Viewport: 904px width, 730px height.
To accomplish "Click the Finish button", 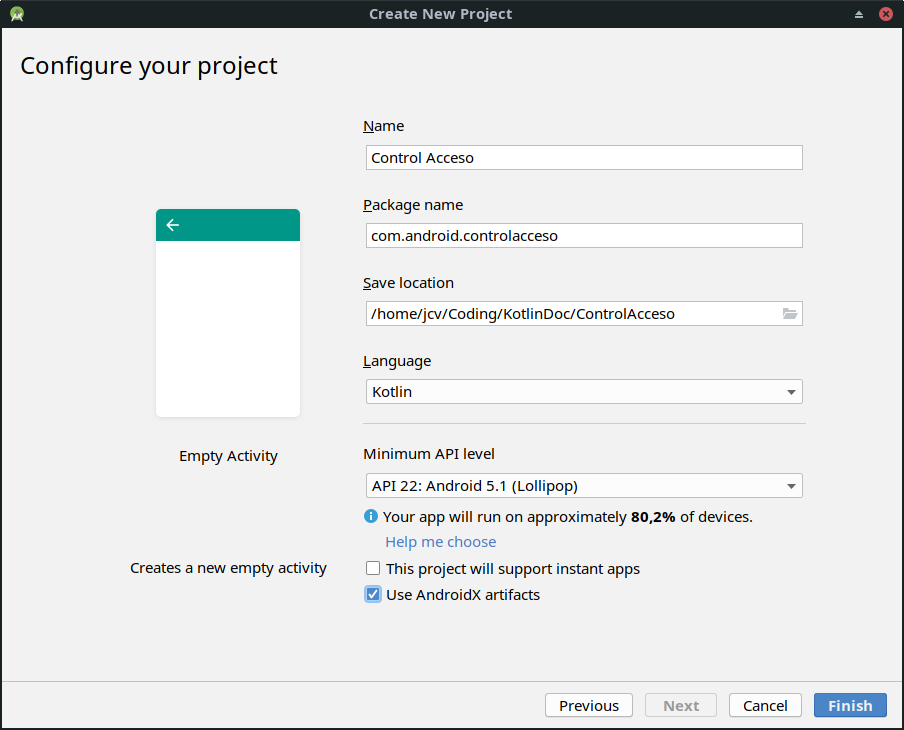I will click(x=850, y=705).
